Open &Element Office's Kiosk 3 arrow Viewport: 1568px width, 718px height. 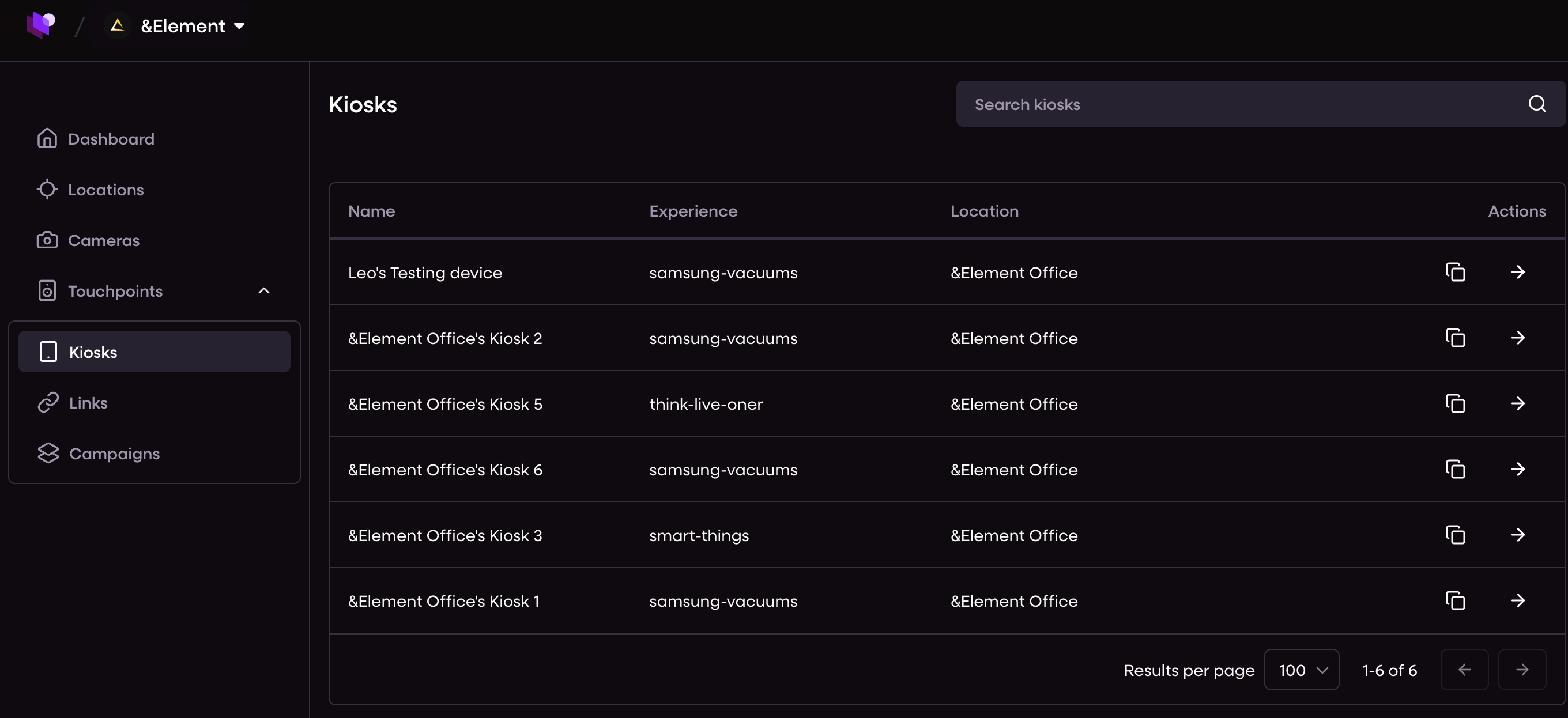pyautogui.click(x=1517, y=535)
